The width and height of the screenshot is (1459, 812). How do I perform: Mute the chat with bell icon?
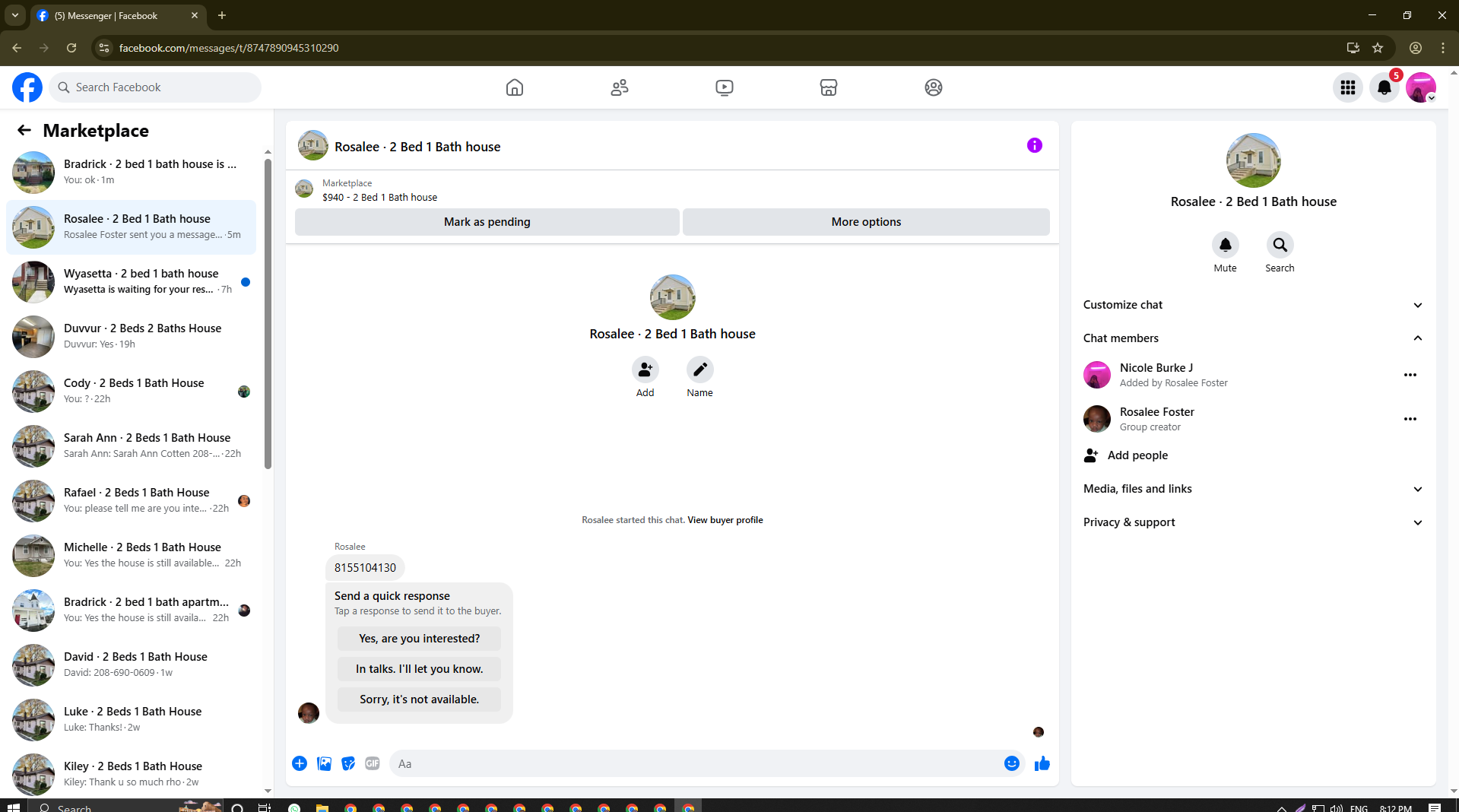(x=1225, y=245)
